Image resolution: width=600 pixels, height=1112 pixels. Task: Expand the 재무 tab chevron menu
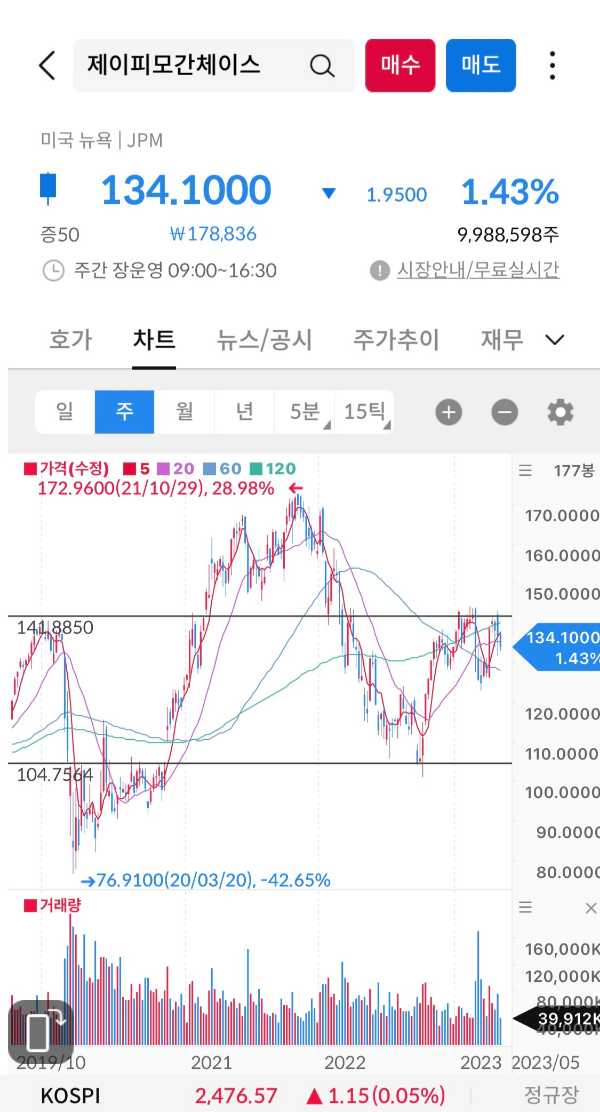[x=553, y=340]
